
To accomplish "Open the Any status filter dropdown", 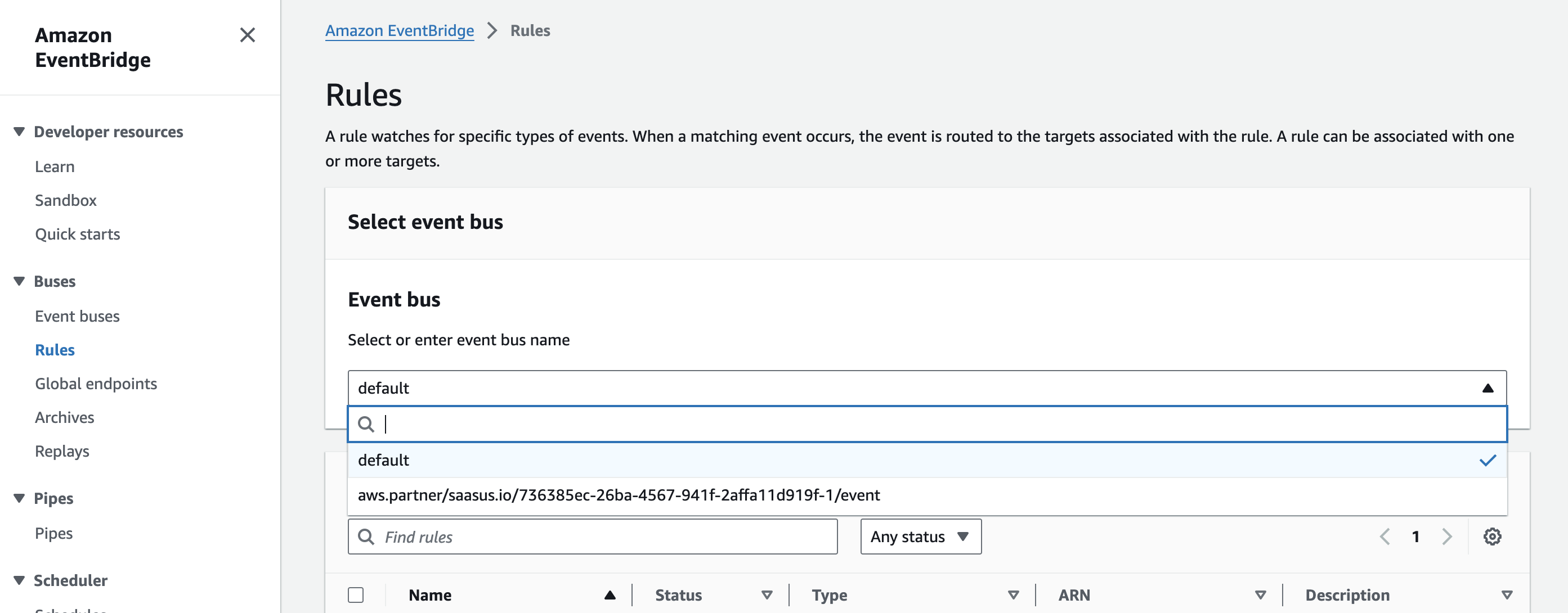I will pos(920,537).
